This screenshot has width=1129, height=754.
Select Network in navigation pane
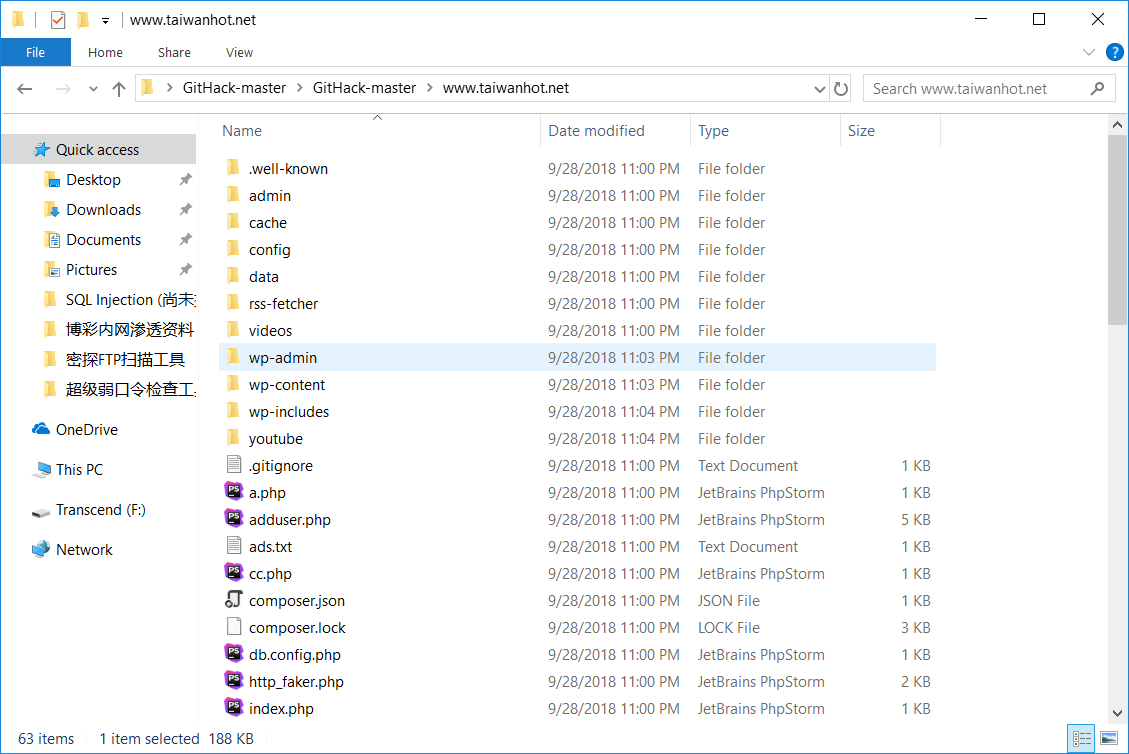tap(84, 549)
